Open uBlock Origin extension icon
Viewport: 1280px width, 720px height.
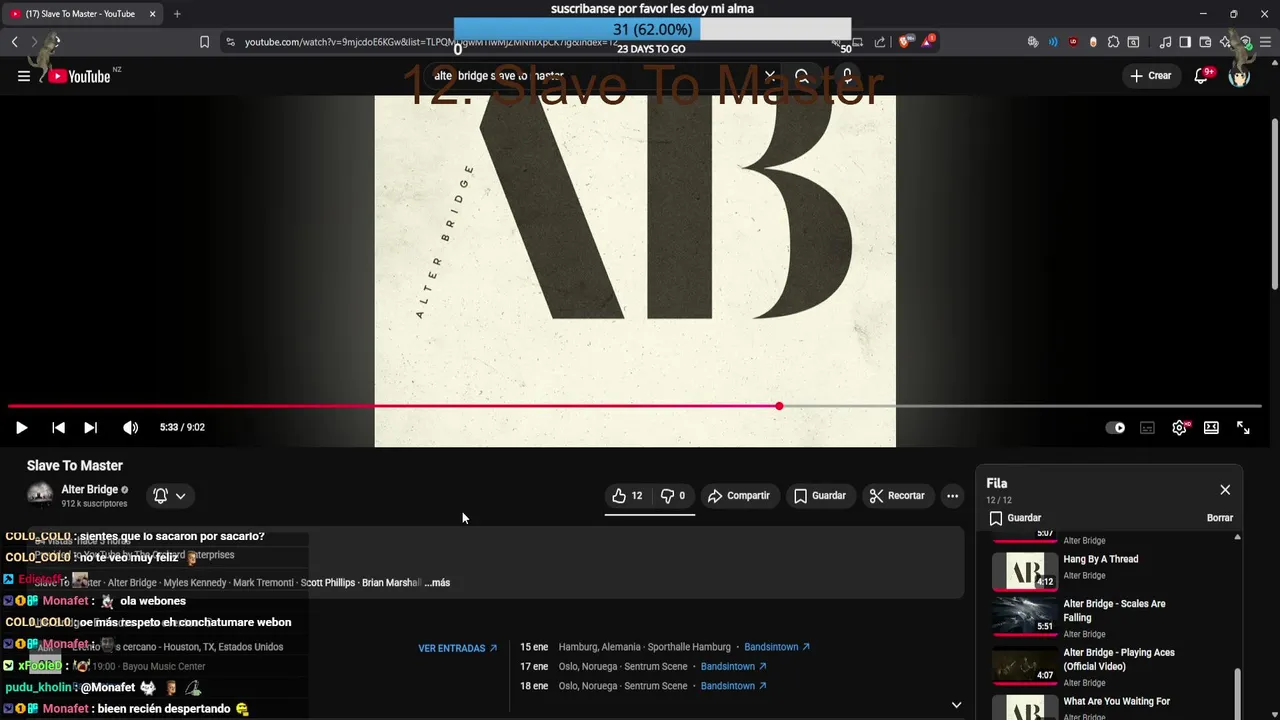coord(1073,42)
